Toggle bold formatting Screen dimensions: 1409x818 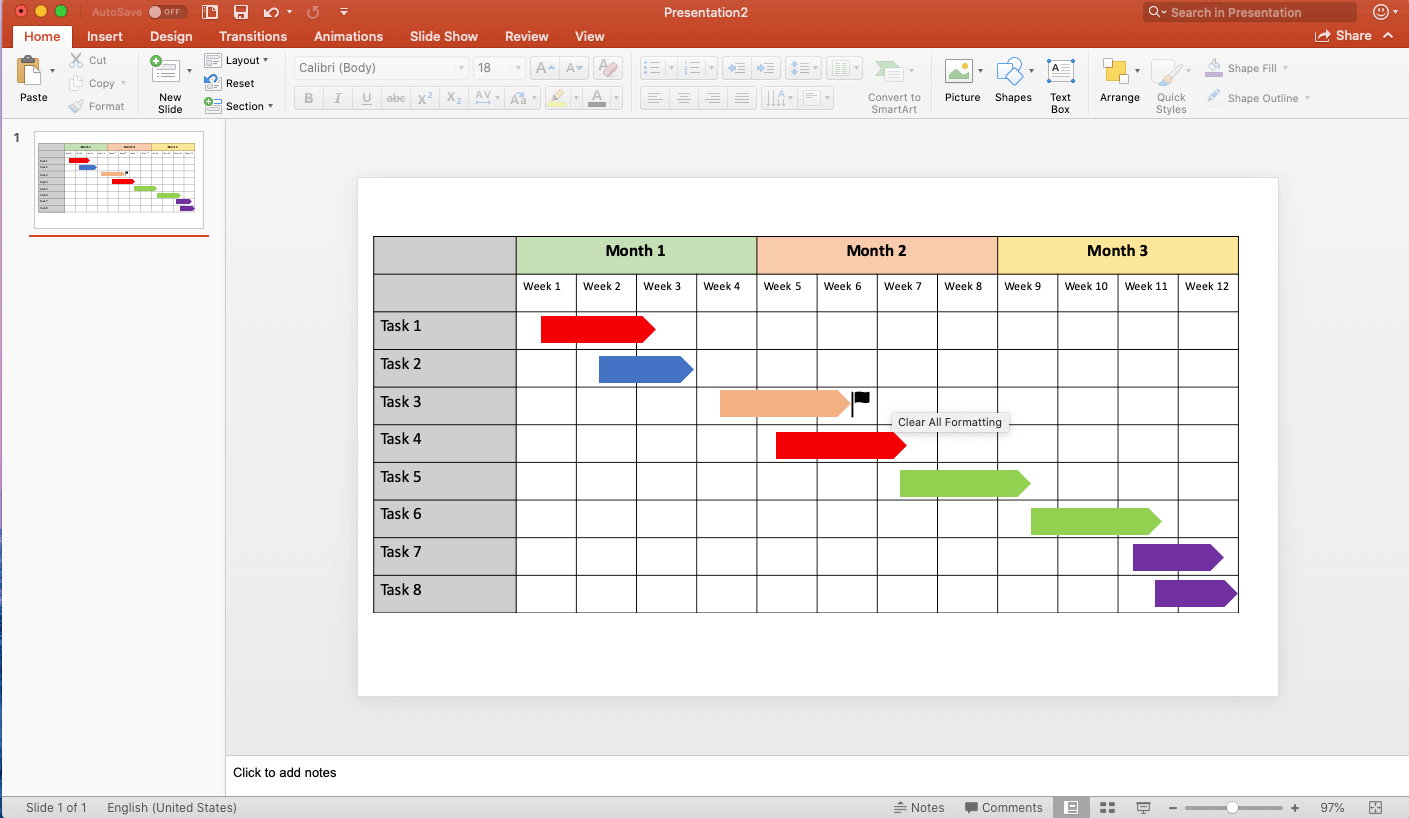308,98
